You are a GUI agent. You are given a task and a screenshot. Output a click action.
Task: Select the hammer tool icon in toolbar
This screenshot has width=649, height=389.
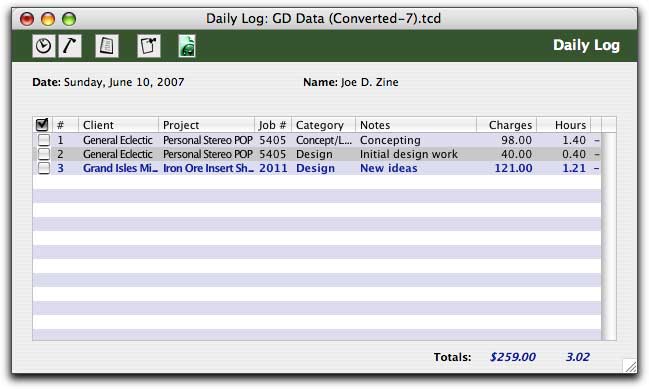coord(70,46)
